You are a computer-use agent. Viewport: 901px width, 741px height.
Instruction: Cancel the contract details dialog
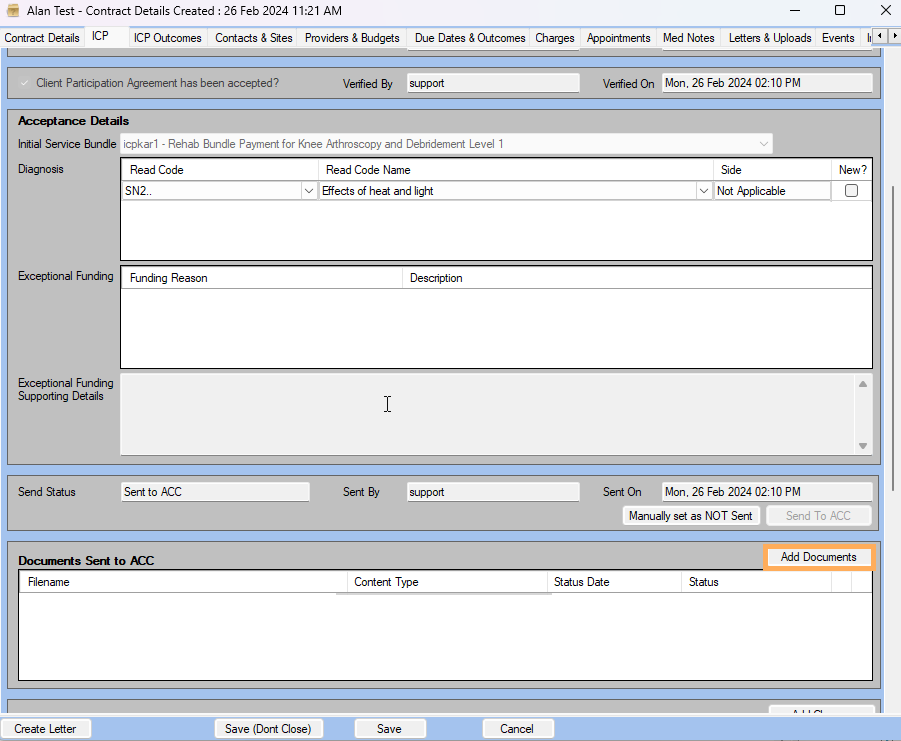pyautogui.click(x=518, y=728)
